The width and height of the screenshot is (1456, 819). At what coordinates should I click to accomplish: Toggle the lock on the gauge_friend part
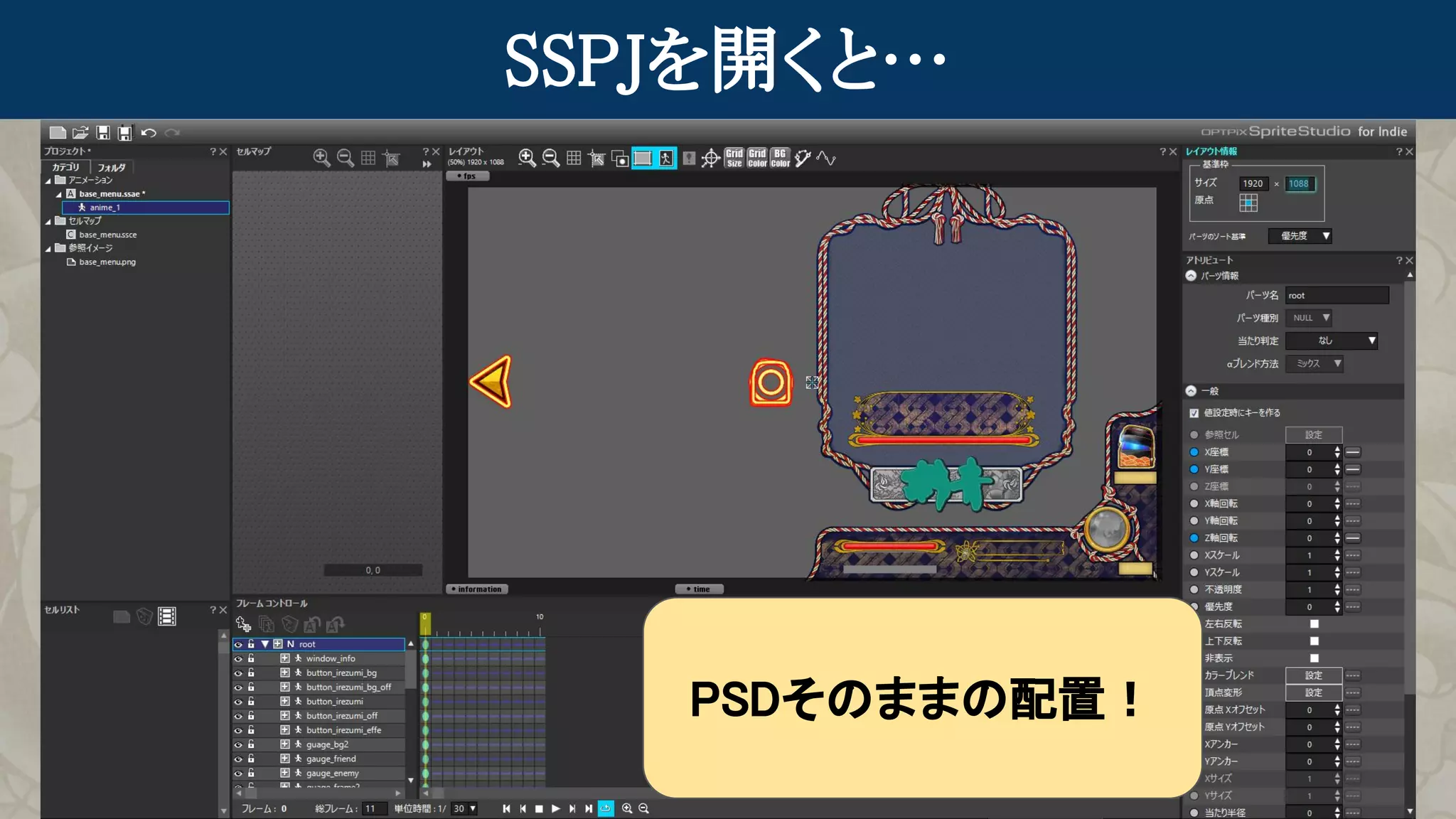251,759
